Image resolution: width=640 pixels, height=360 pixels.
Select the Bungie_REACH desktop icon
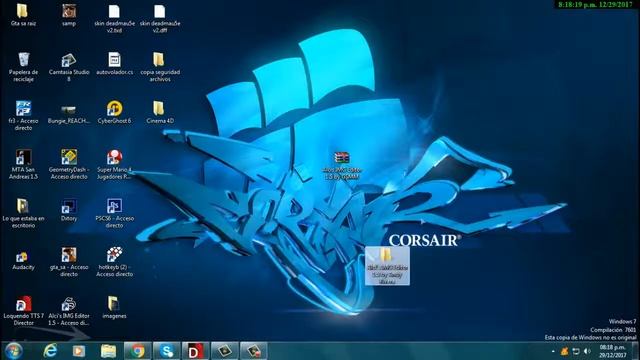tap(69, 114)
